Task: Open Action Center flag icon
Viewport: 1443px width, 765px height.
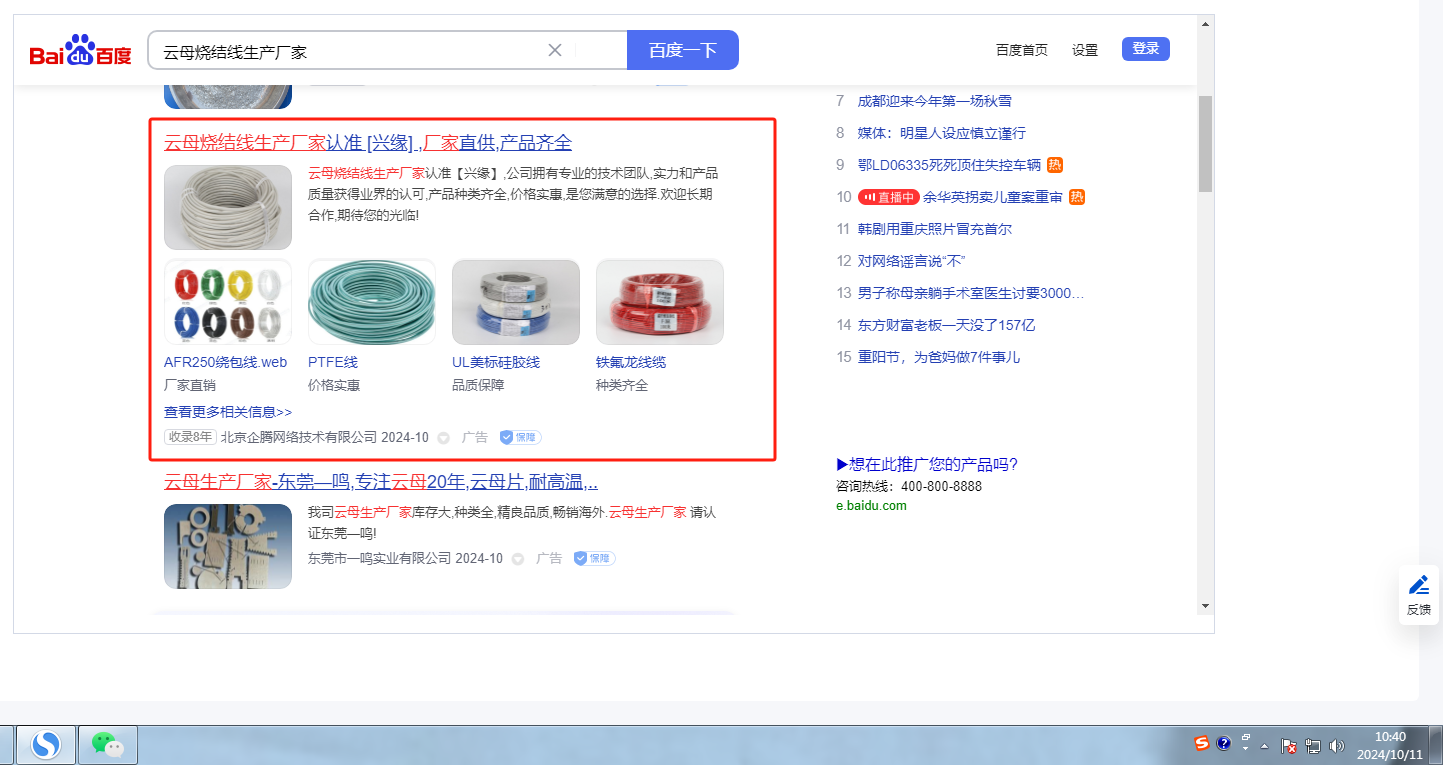Action: click(x=1290, y=746)
